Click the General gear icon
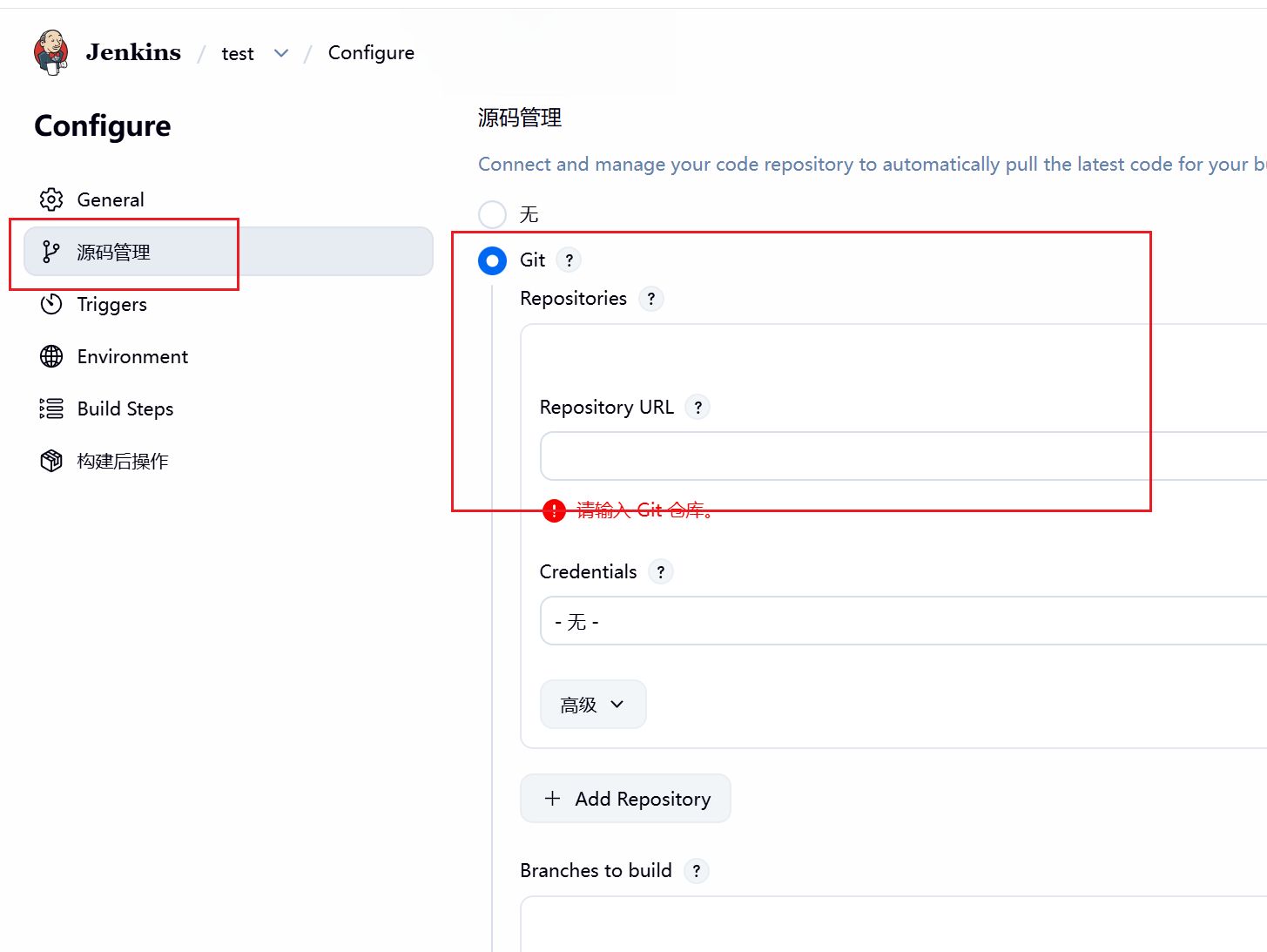1267x952 pixels. pos(51,199)
